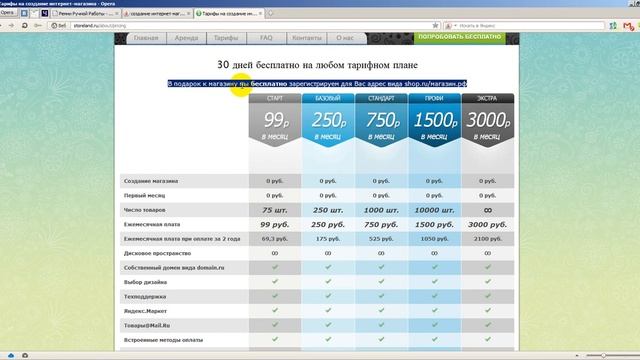Open the search engine selector dropdown
This screenshot has height=360, width=640.
(x=451, y=26)
